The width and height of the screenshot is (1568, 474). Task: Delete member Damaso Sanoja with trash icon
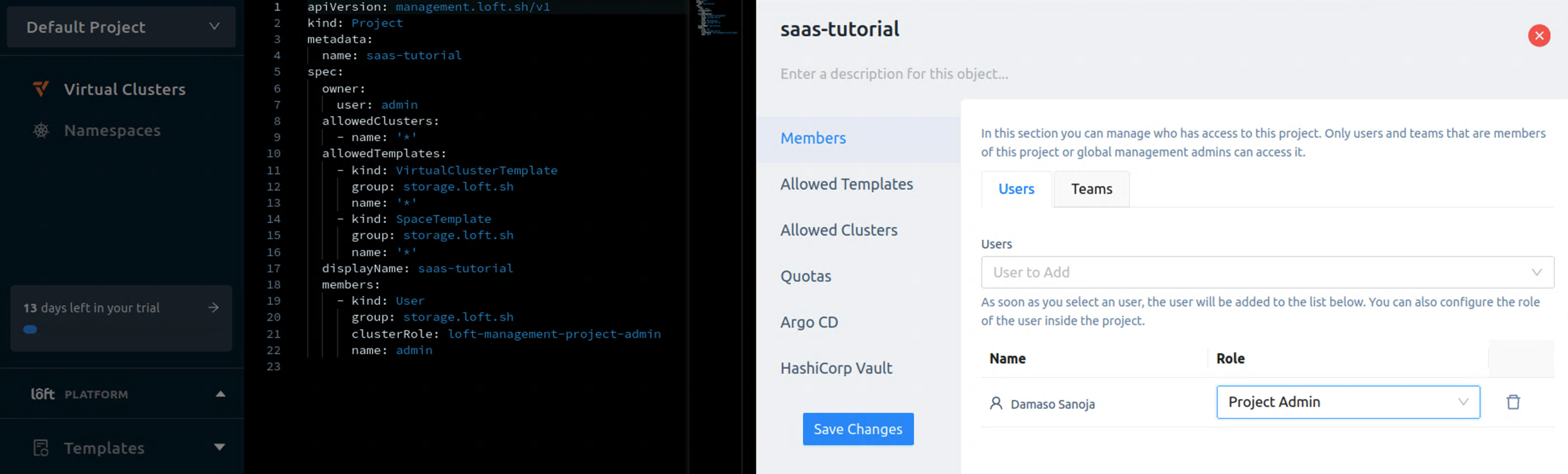pos(1513,402)
